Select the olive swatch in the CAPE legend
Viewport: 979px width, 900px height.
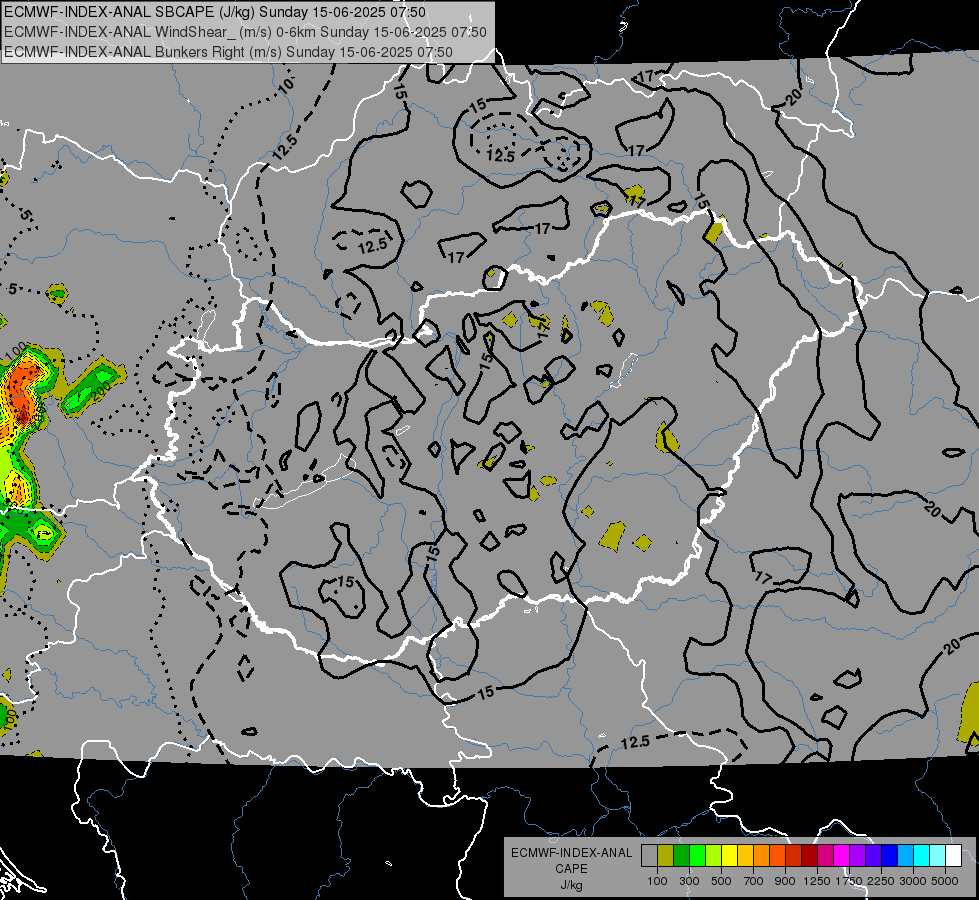(x=666, y=855)
